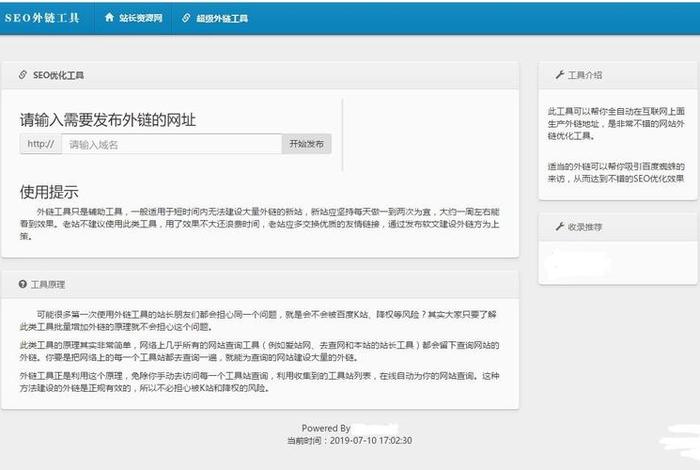Click the paragraph starting 适当的外链可以帮你

click(x=616, y=172)
